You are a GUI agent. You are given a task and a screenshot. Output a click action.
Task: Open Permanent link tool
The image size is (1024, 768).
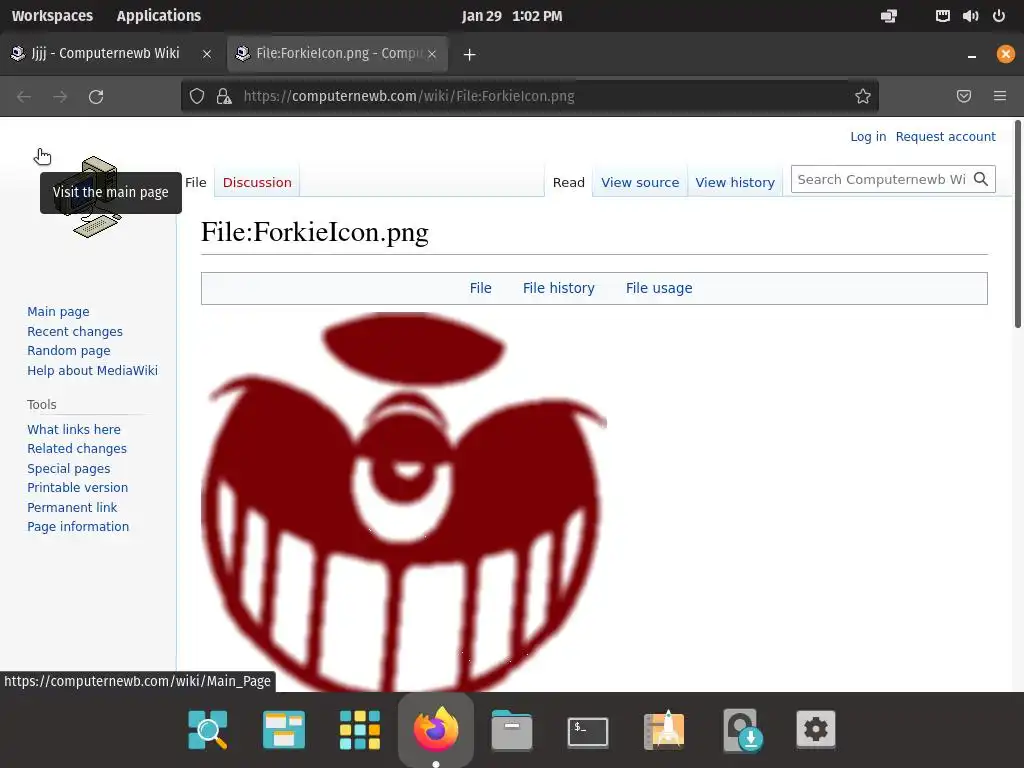click(x=72, y=507)
